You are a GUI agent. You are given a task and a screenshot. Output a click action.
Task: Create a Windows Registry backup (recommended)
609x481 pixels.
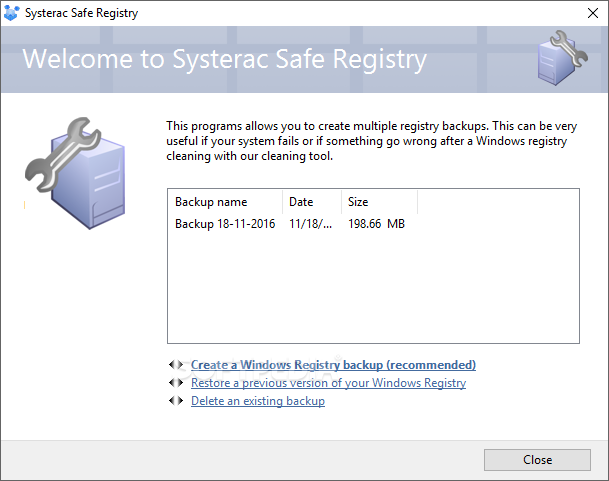point(333,365)
